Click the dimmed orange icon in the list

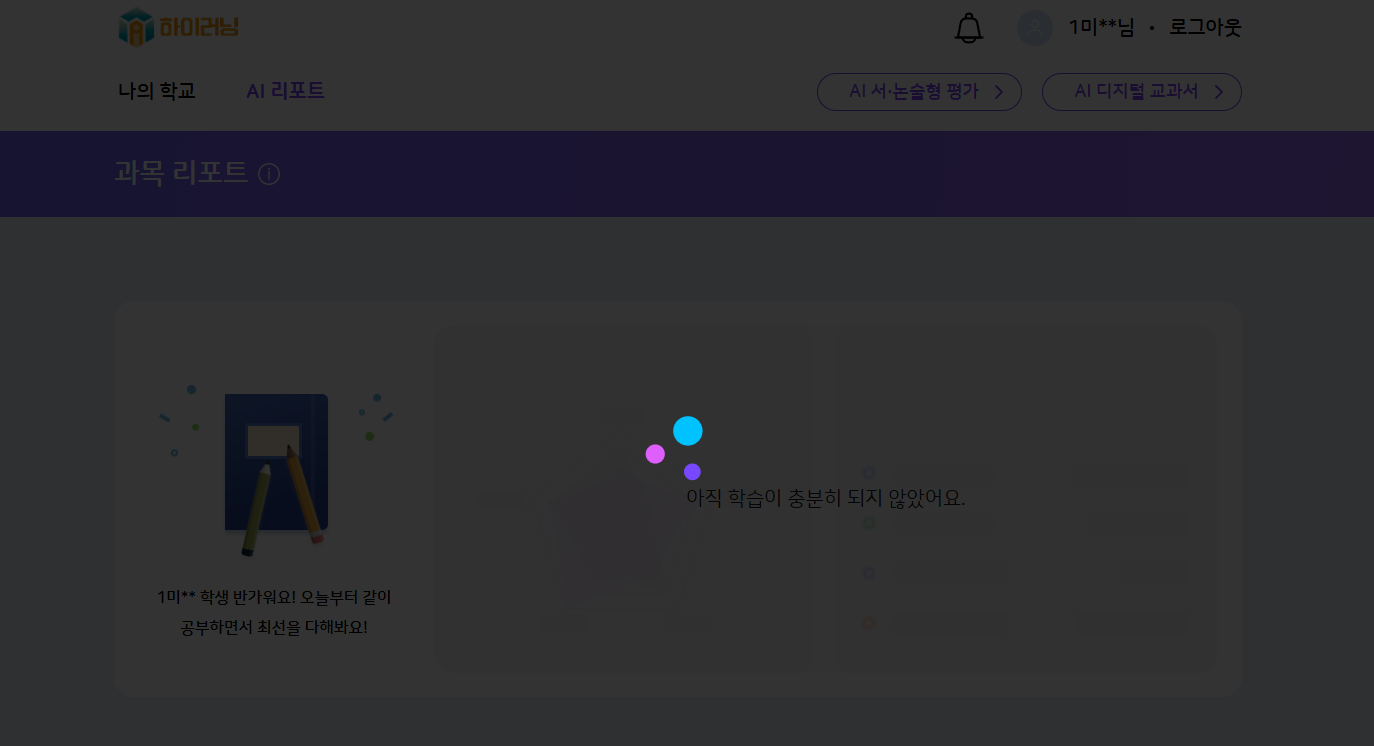[869, 623]
